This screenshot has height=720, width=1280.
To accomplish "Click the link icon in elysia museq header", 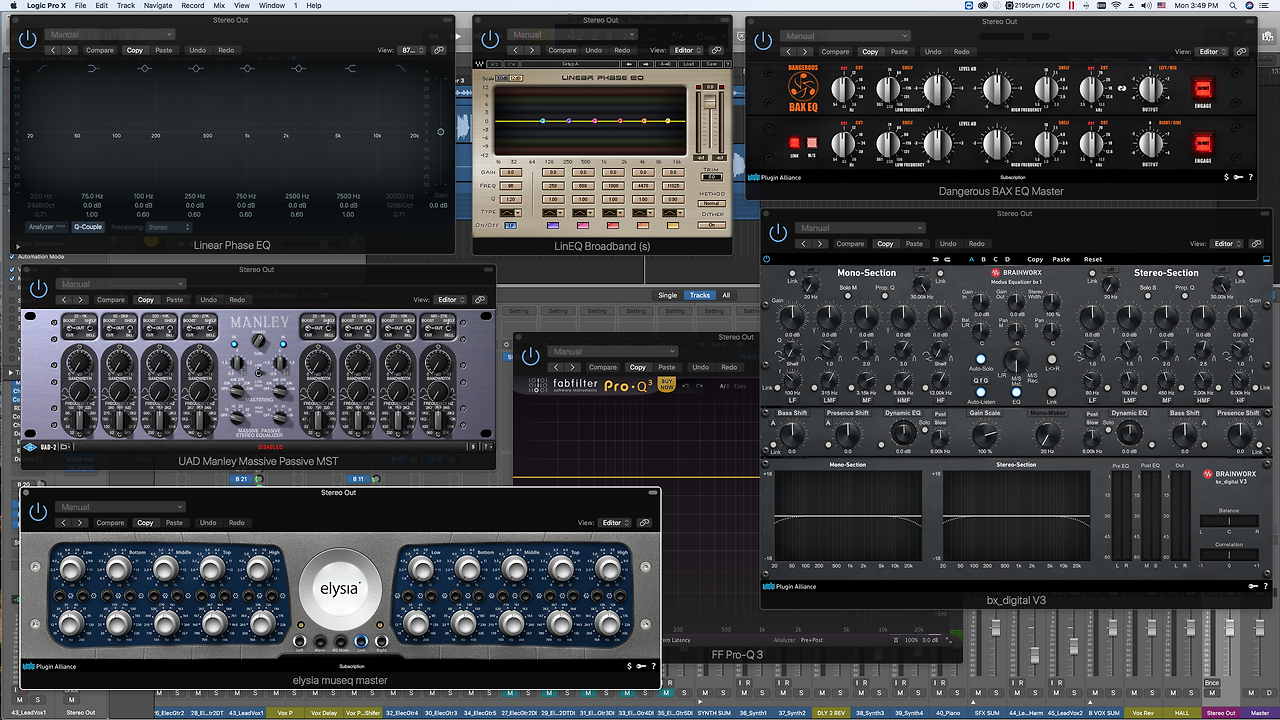I will coord(646,522).
